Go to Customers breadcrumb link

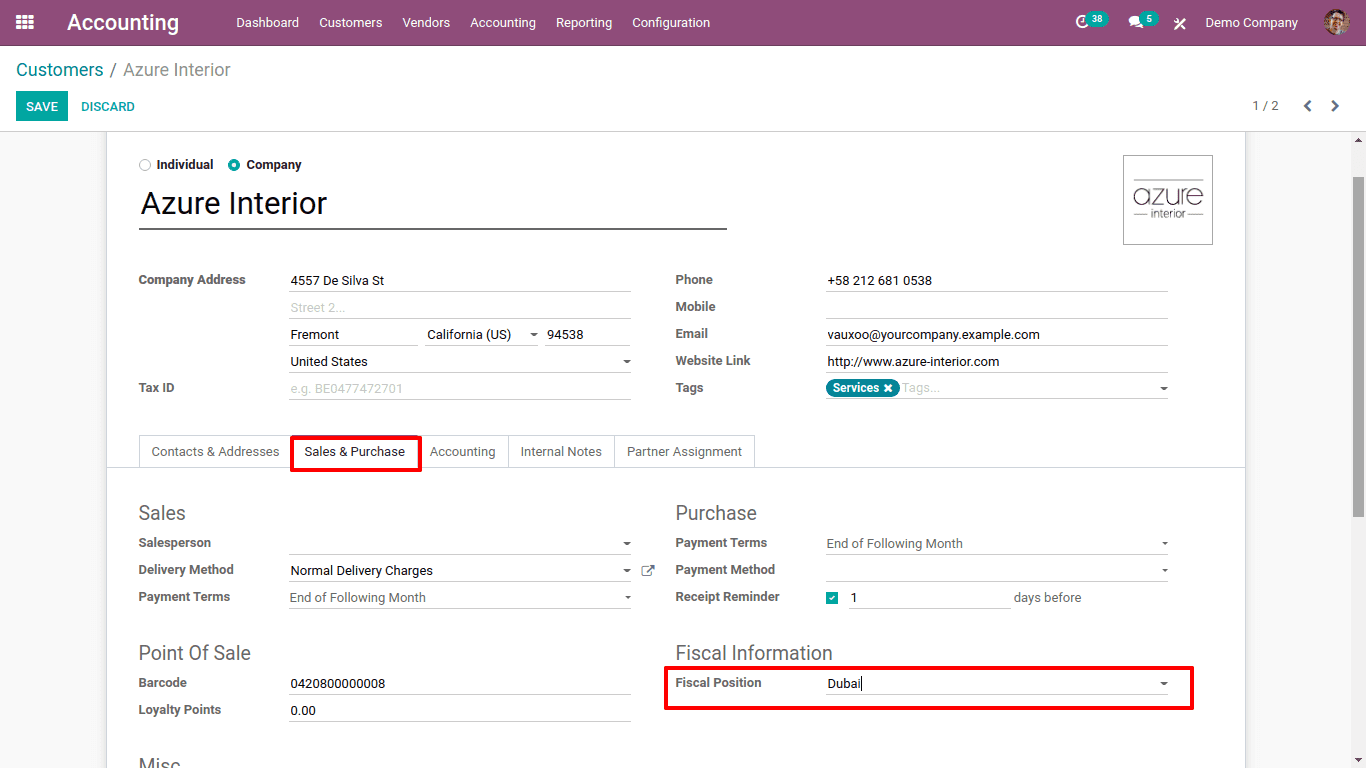tap(60, 70)
